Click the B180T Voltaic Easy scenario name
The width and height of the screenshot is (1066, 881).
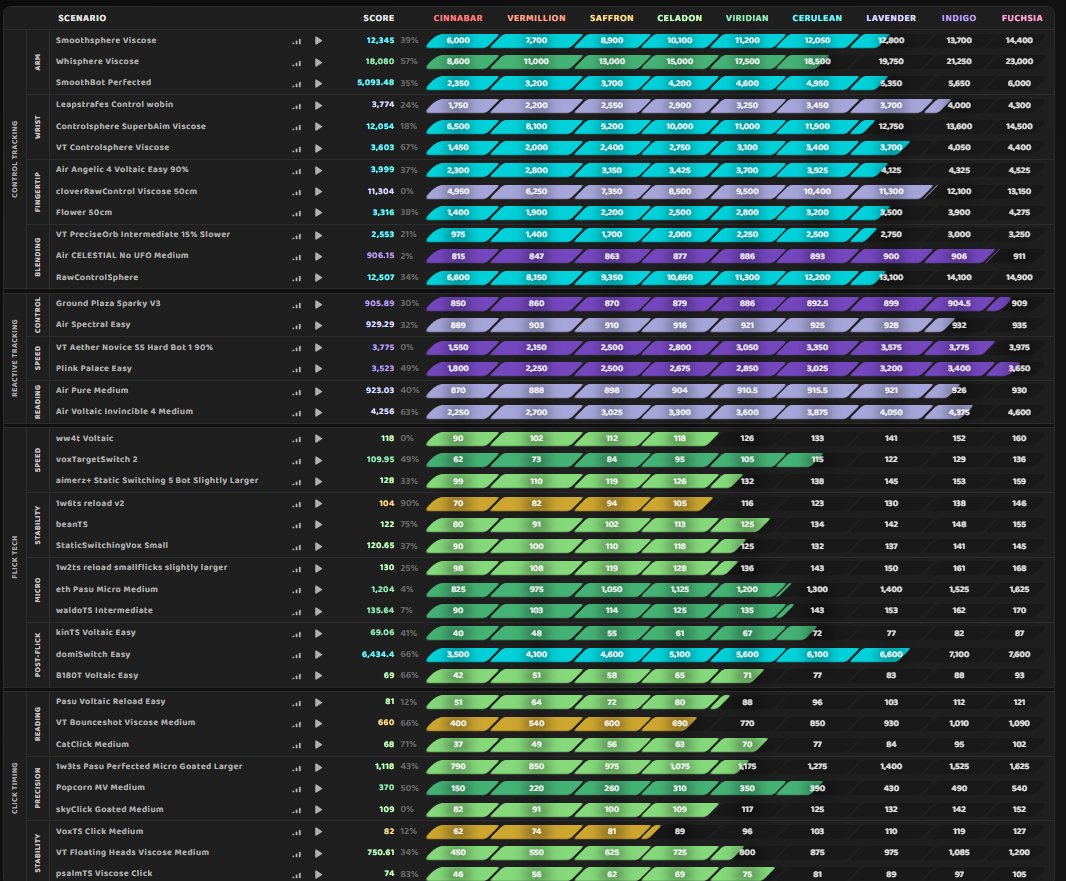point(97,676)
